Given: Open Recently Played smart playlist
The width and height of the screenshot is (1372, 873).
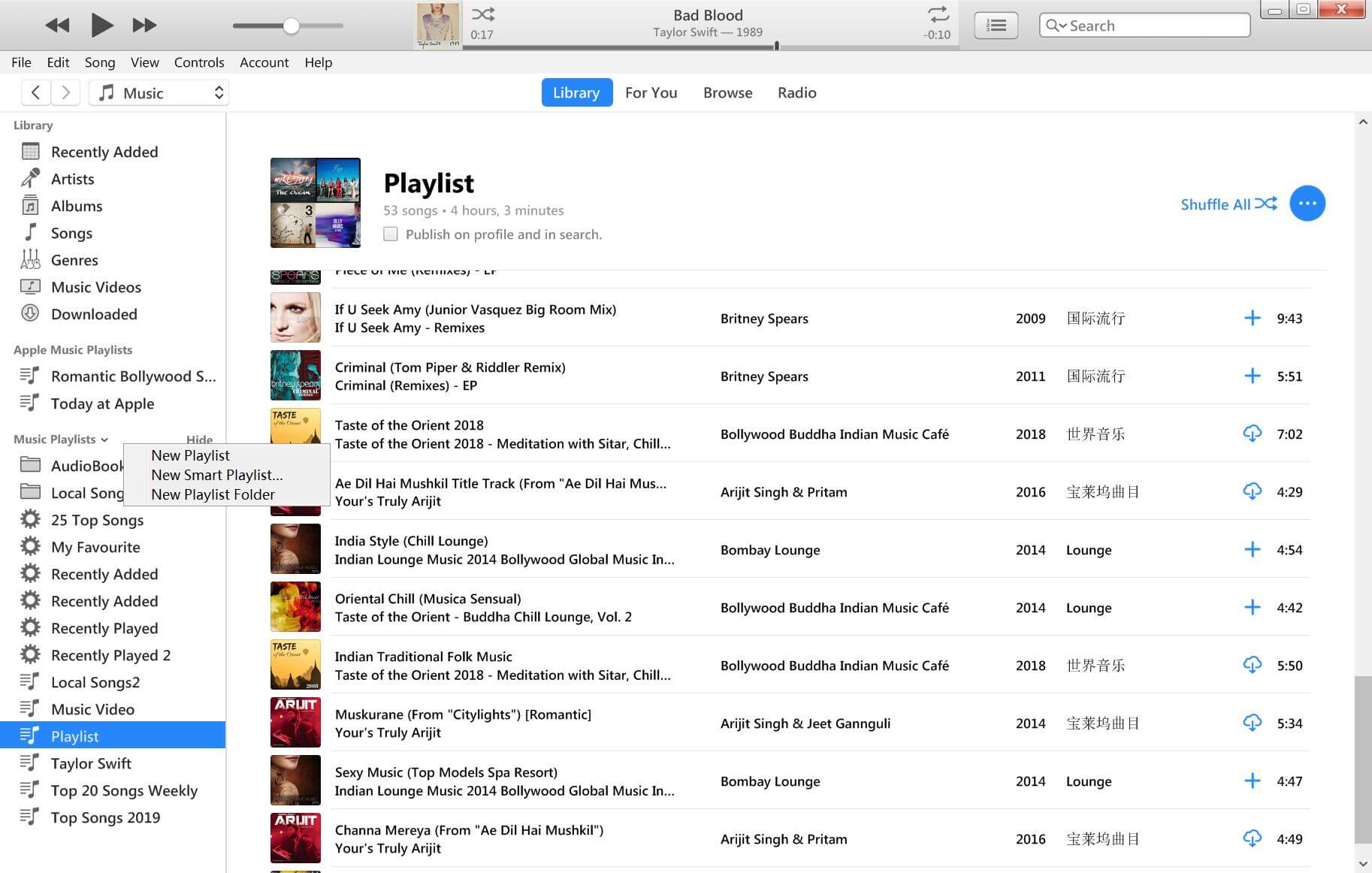Looking at the screenshot, I should pyautogui.click(x=104, y=628).
